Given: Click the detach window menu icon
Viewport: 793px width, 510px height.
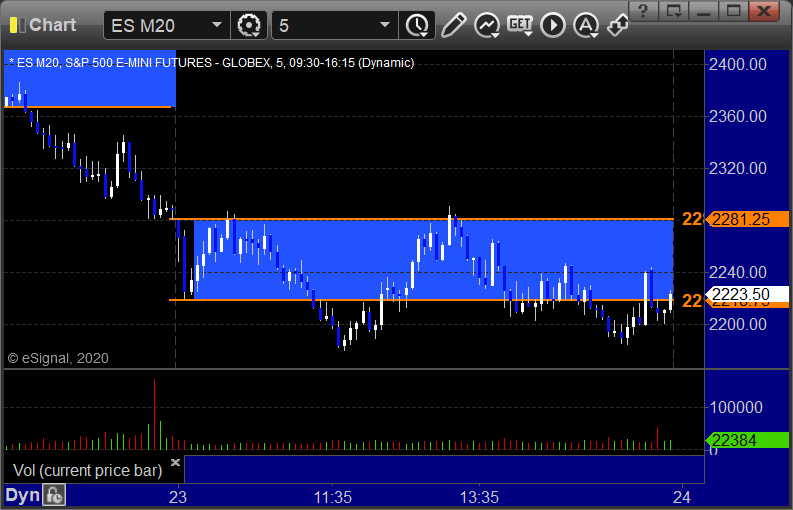Looking at the screenshot, I should click(x=674, y=10).
